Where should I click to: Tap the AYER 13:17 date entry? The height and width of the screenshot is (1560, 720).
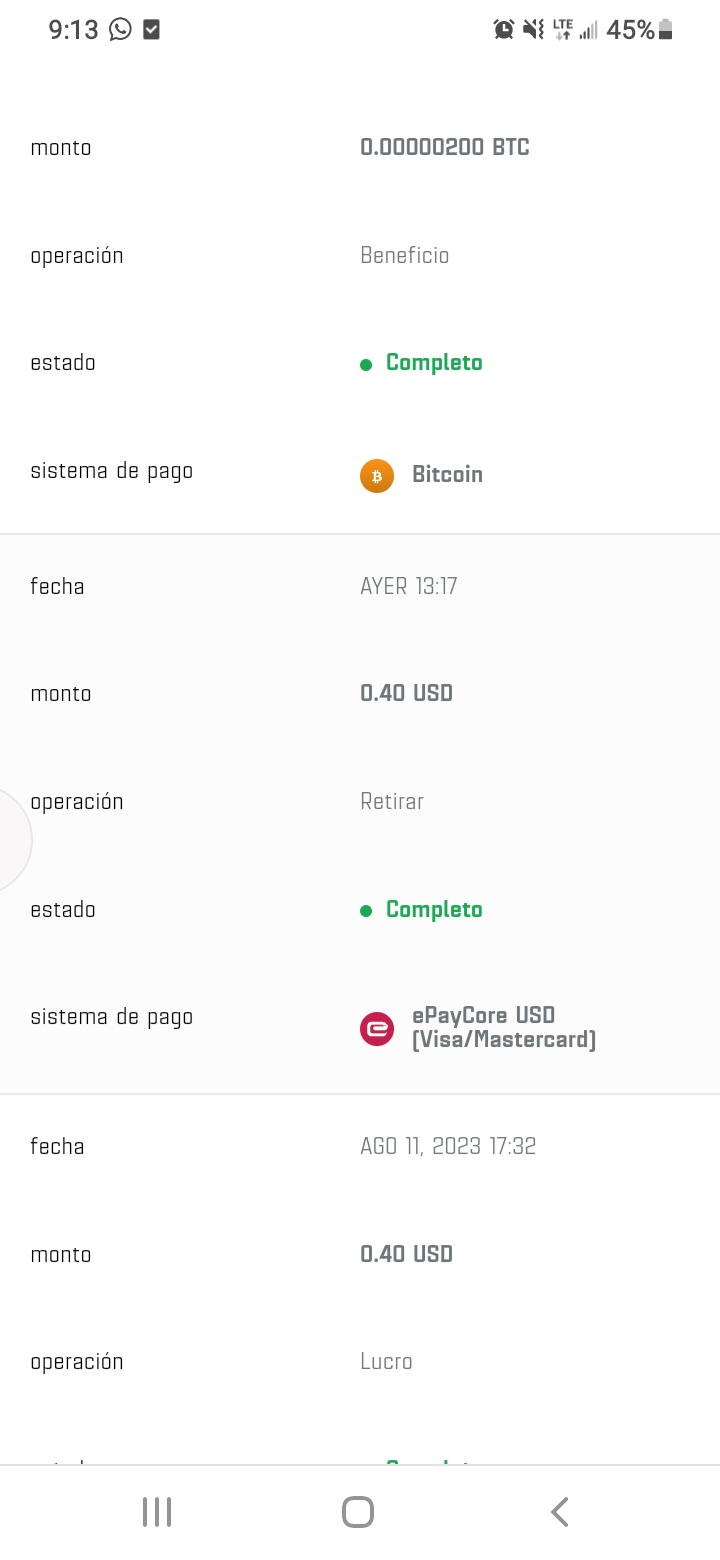(x=409, y=587)
